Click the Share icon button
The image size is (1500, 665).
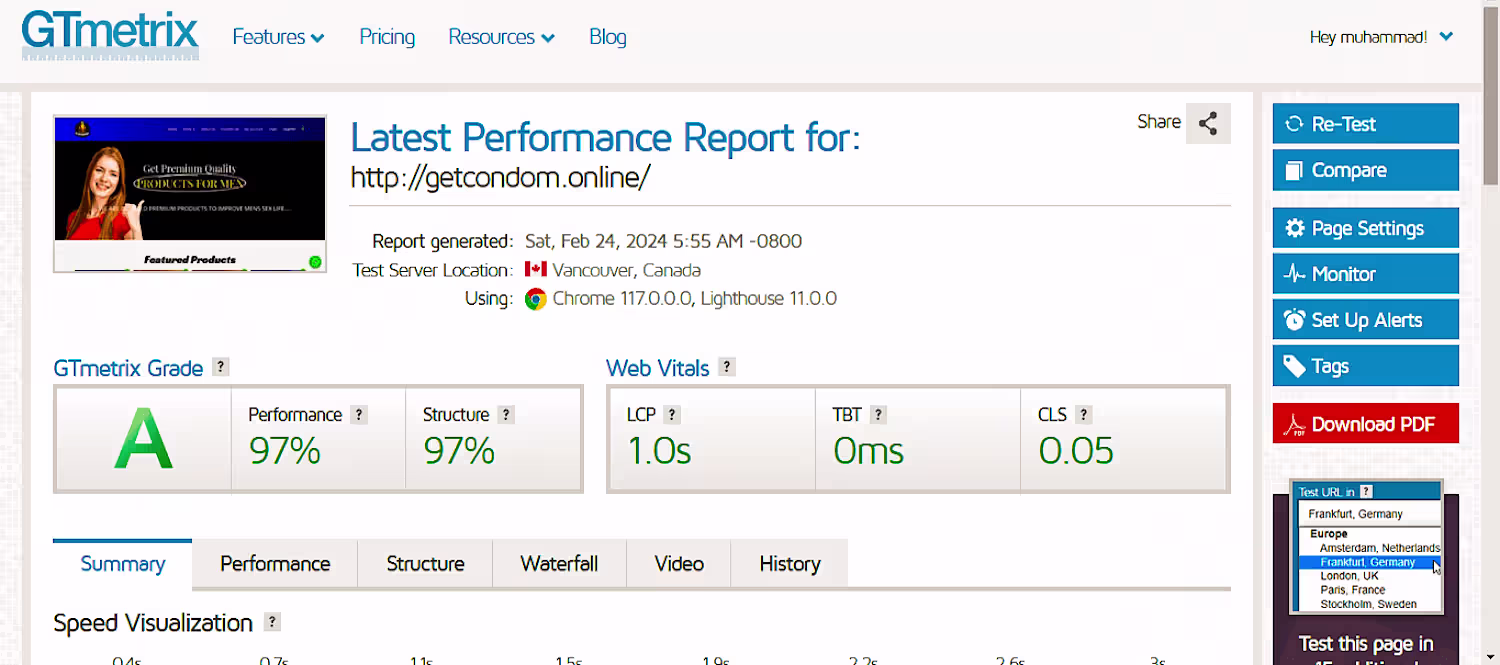(1208, 124)
